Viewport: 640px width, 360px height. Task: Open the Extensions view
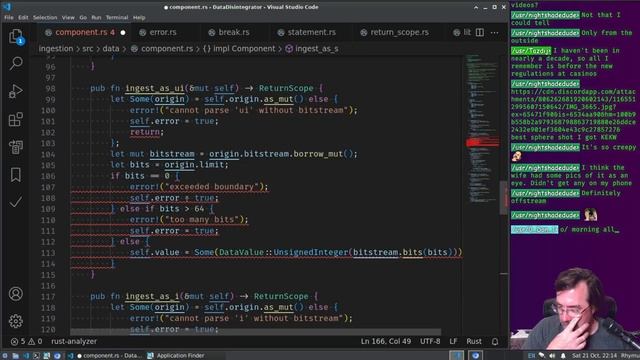tap(16, 120)
